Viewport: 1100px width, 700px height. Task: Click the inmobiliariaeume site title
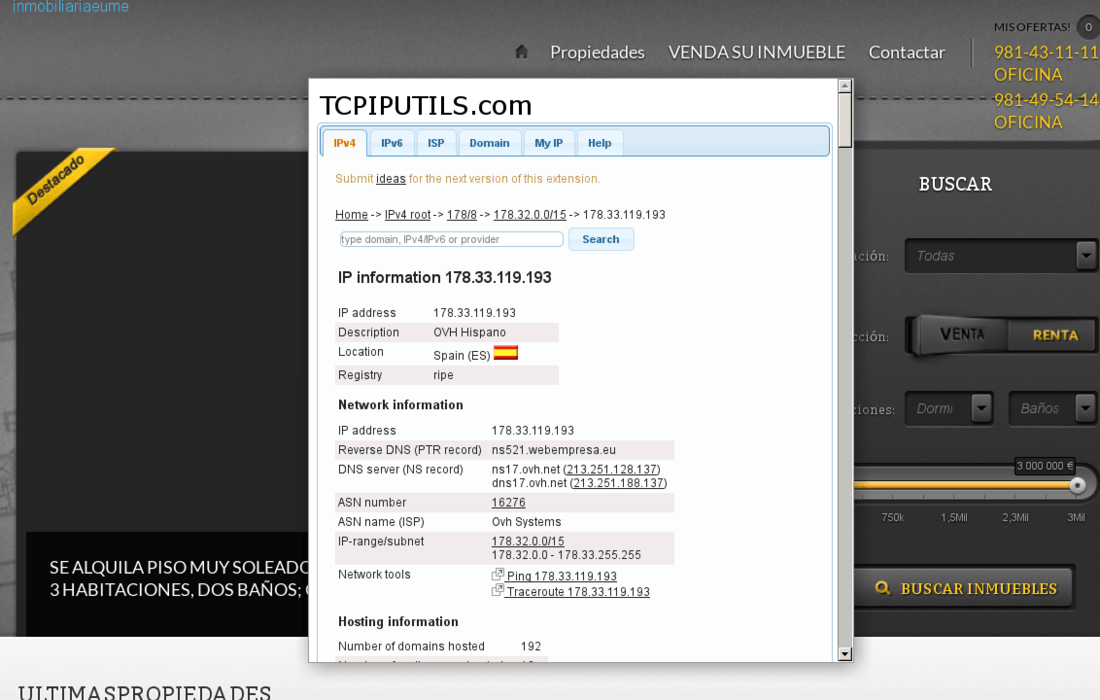pyautogui.click(x=71, y=7)
